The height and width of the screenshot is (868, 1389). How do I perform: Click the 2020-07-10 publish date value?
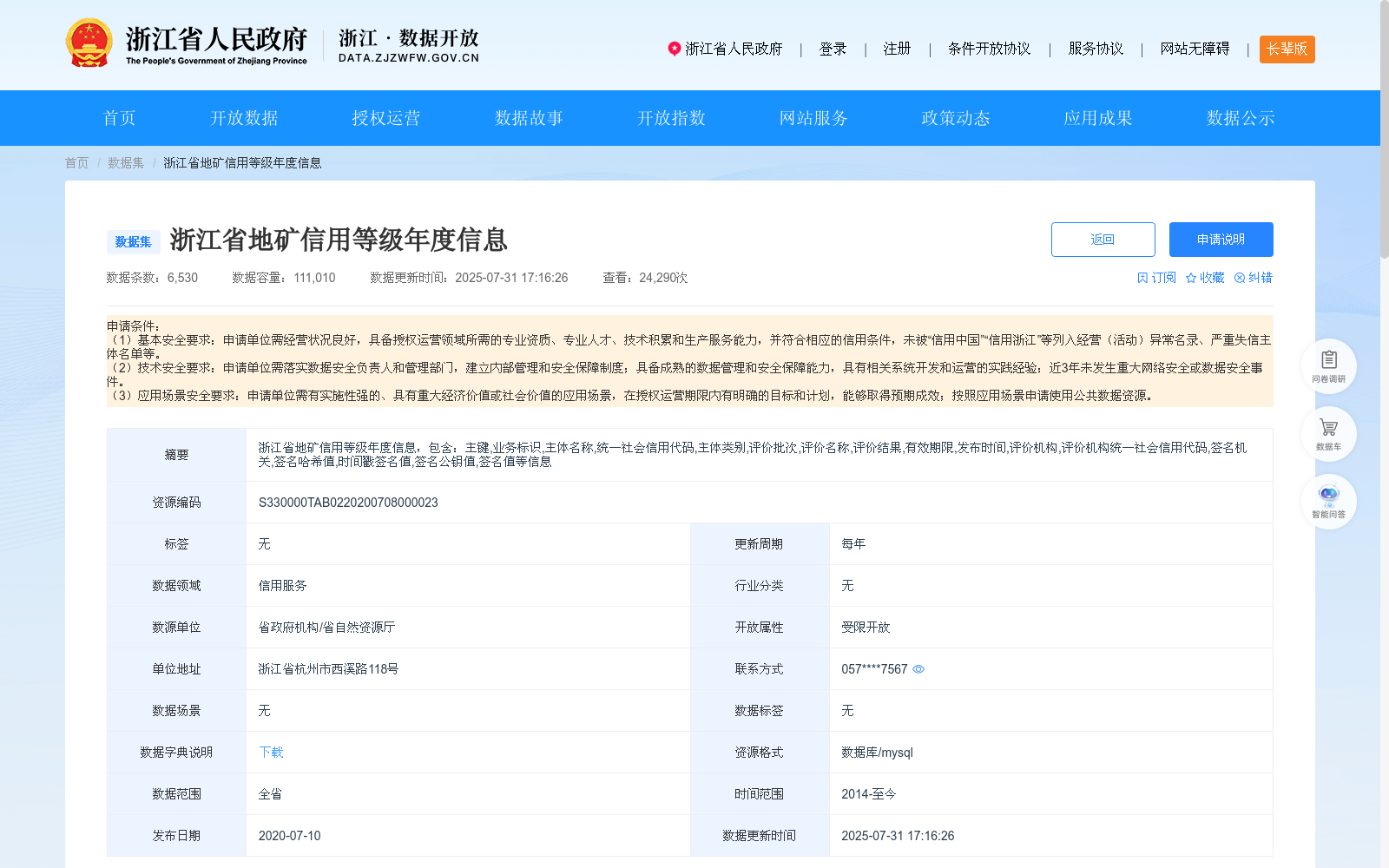point(290,836)
